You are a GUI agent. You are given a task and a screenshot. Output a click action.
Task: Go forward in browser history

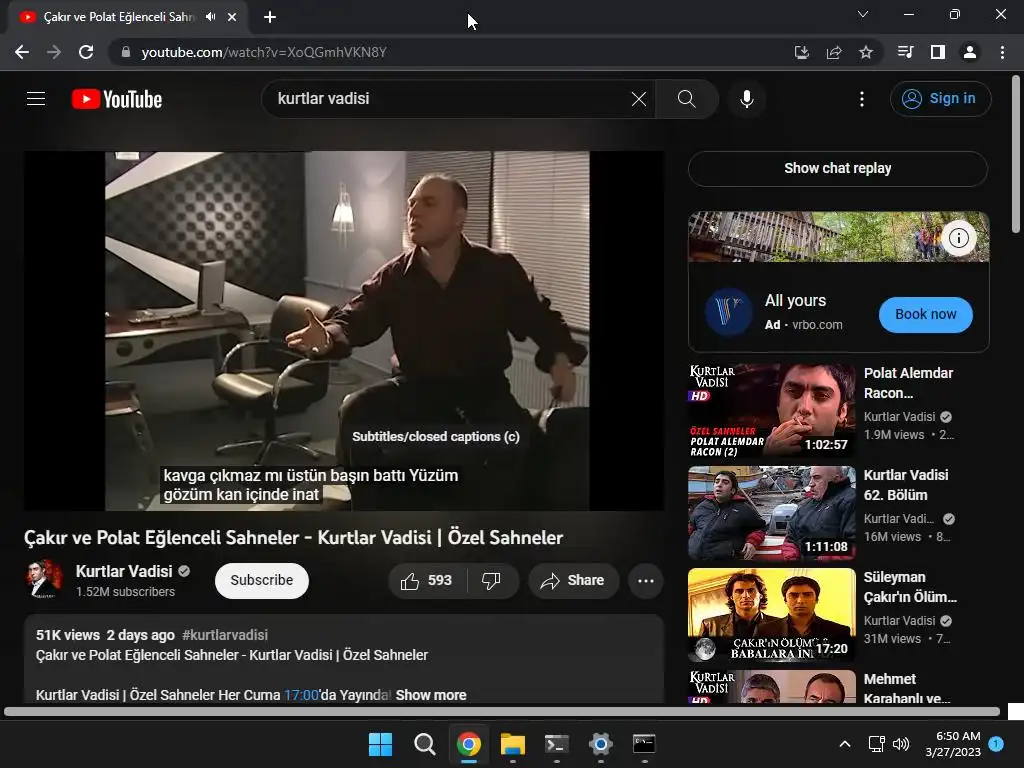(x=54, y=52)
